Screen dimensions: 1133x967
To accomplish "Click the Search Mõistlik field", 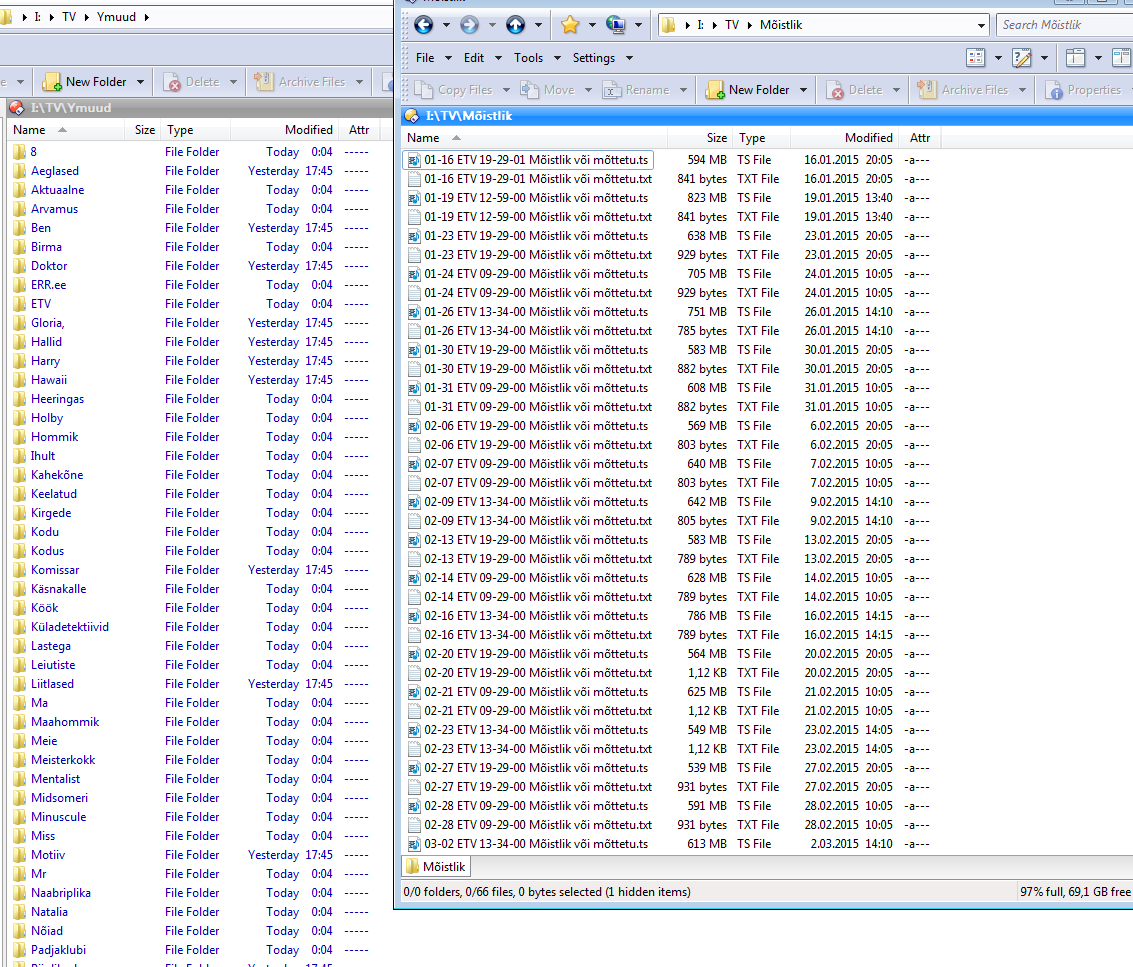I will click(1064, 25).
